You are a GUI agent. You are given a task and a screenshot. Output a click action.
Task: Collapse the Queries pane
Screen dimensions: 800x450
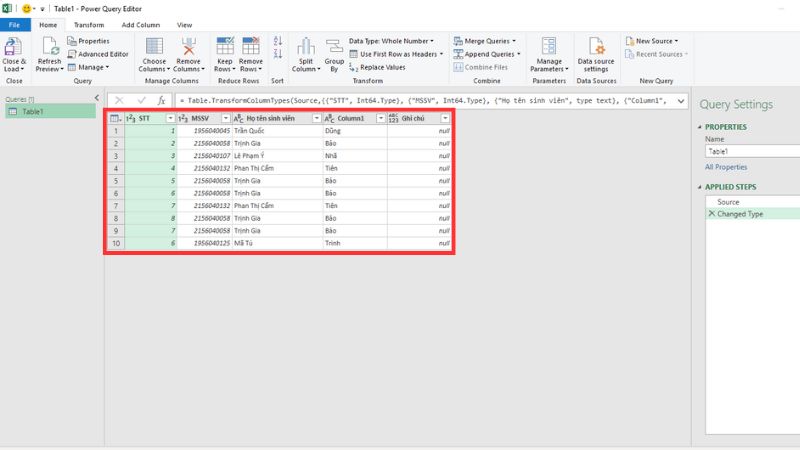coord(96,98)
